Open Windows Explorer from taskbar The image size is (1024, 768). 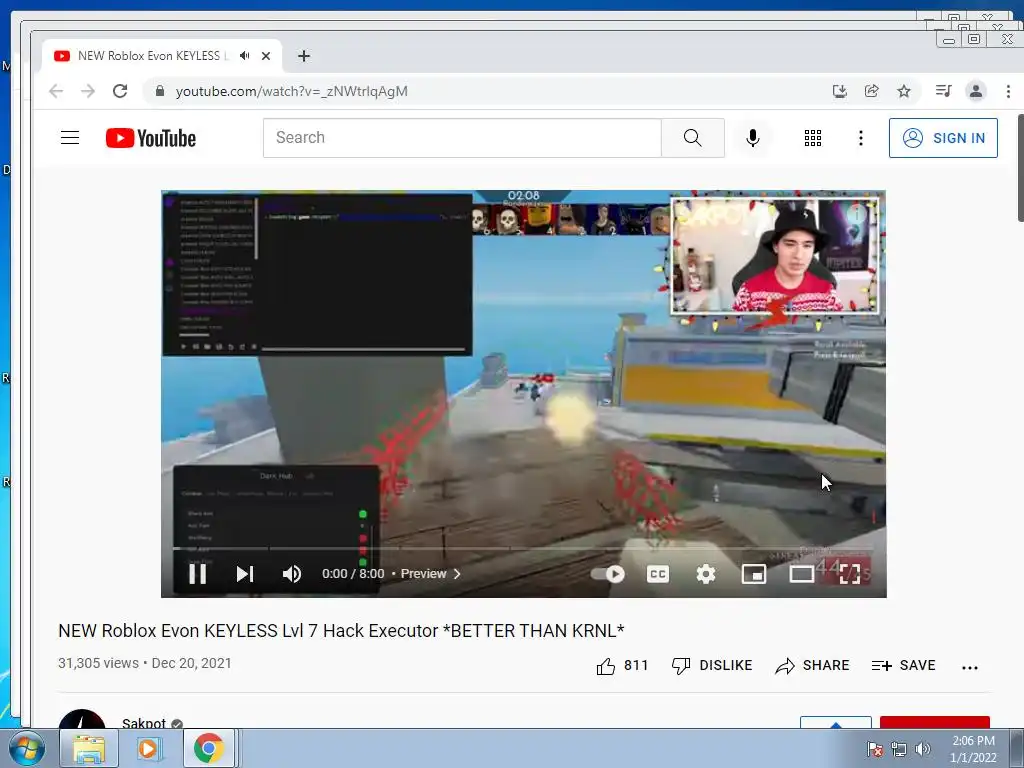tap(89, 748)
